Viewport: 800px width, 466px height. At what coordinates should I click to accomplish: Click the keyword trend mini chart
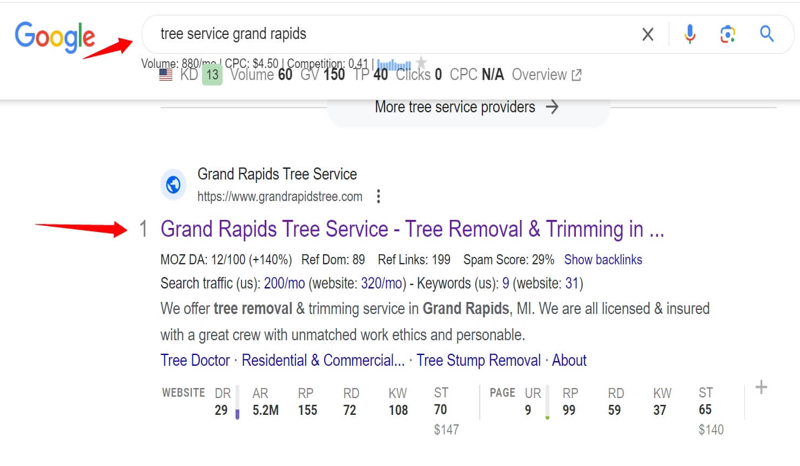coord(394,64)
